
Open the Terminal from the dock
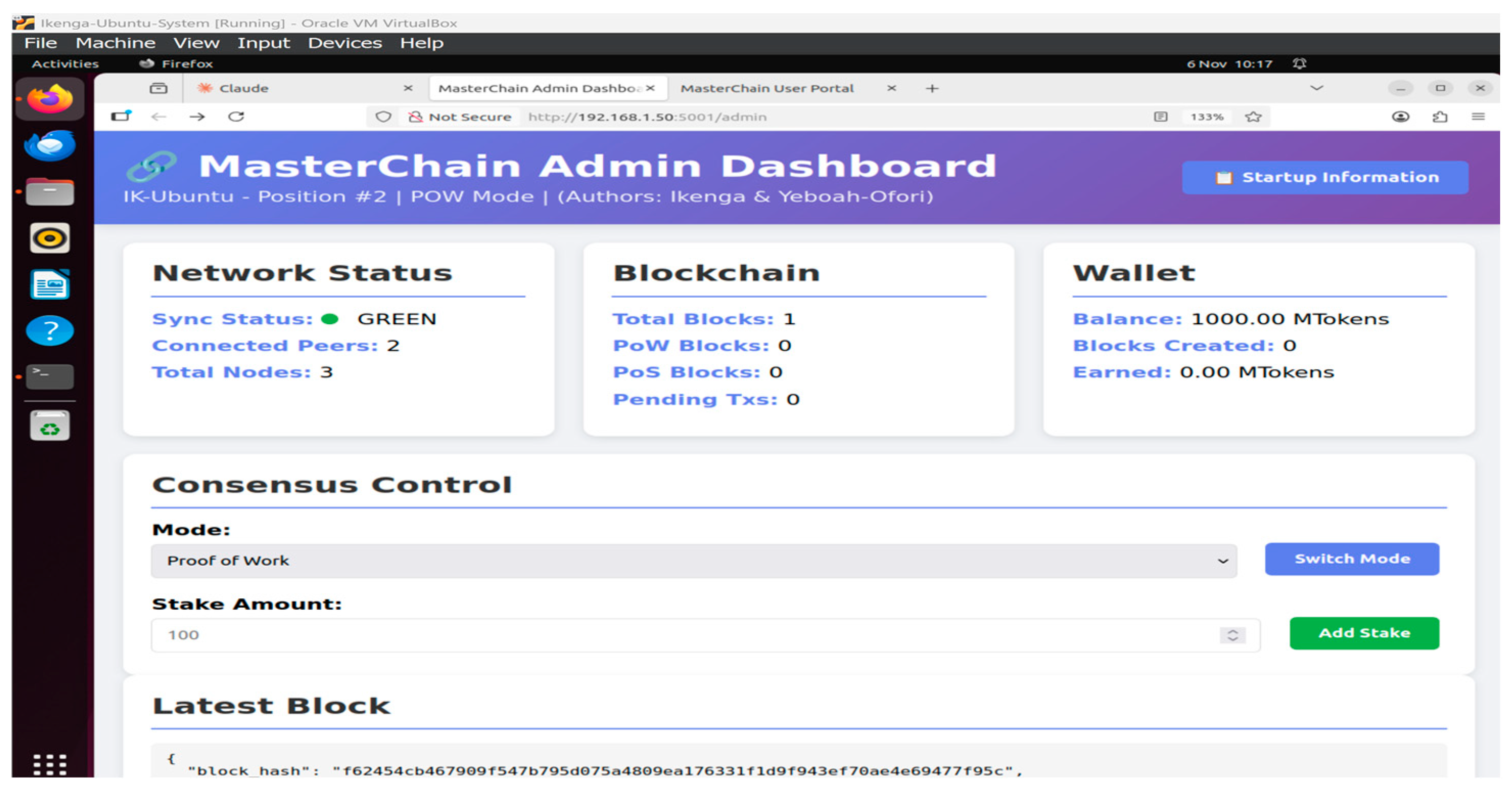[x=50, y=377]
